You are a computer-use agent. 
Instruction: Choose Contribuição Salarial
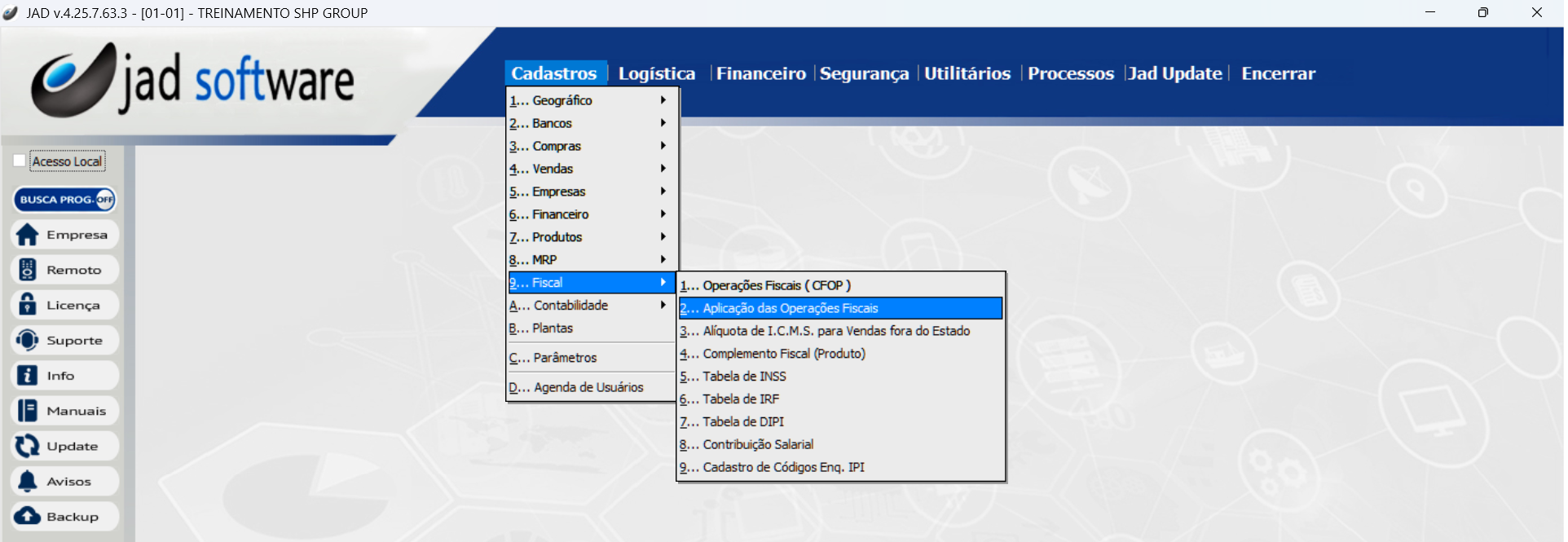[x=840, y=445]
